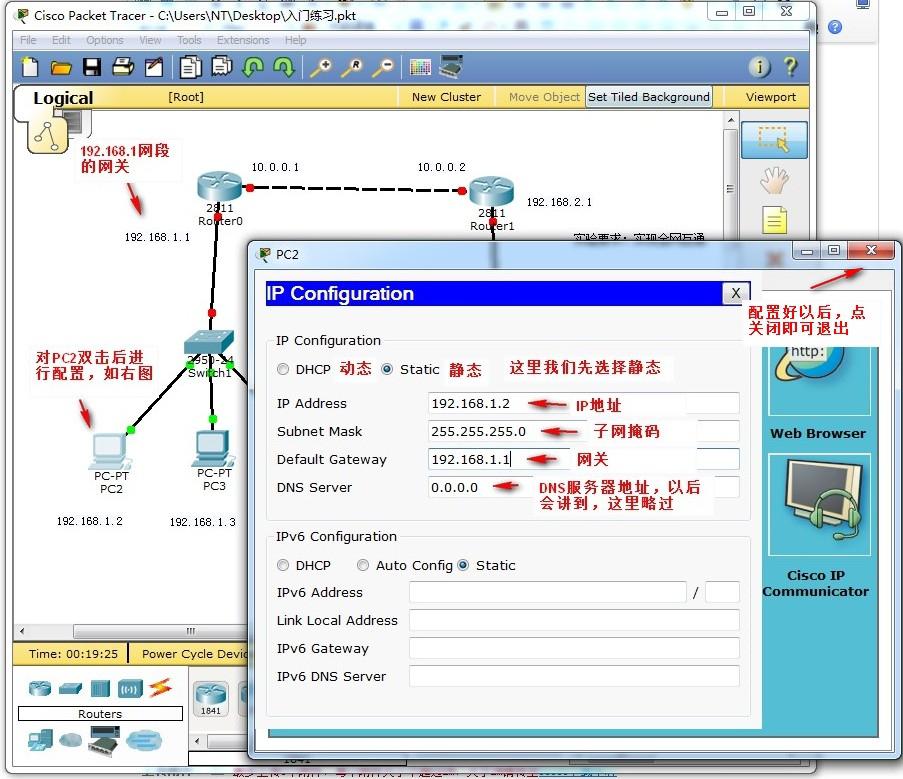Click the workspace vertical scrollbar up arrow

pos(730,120)
